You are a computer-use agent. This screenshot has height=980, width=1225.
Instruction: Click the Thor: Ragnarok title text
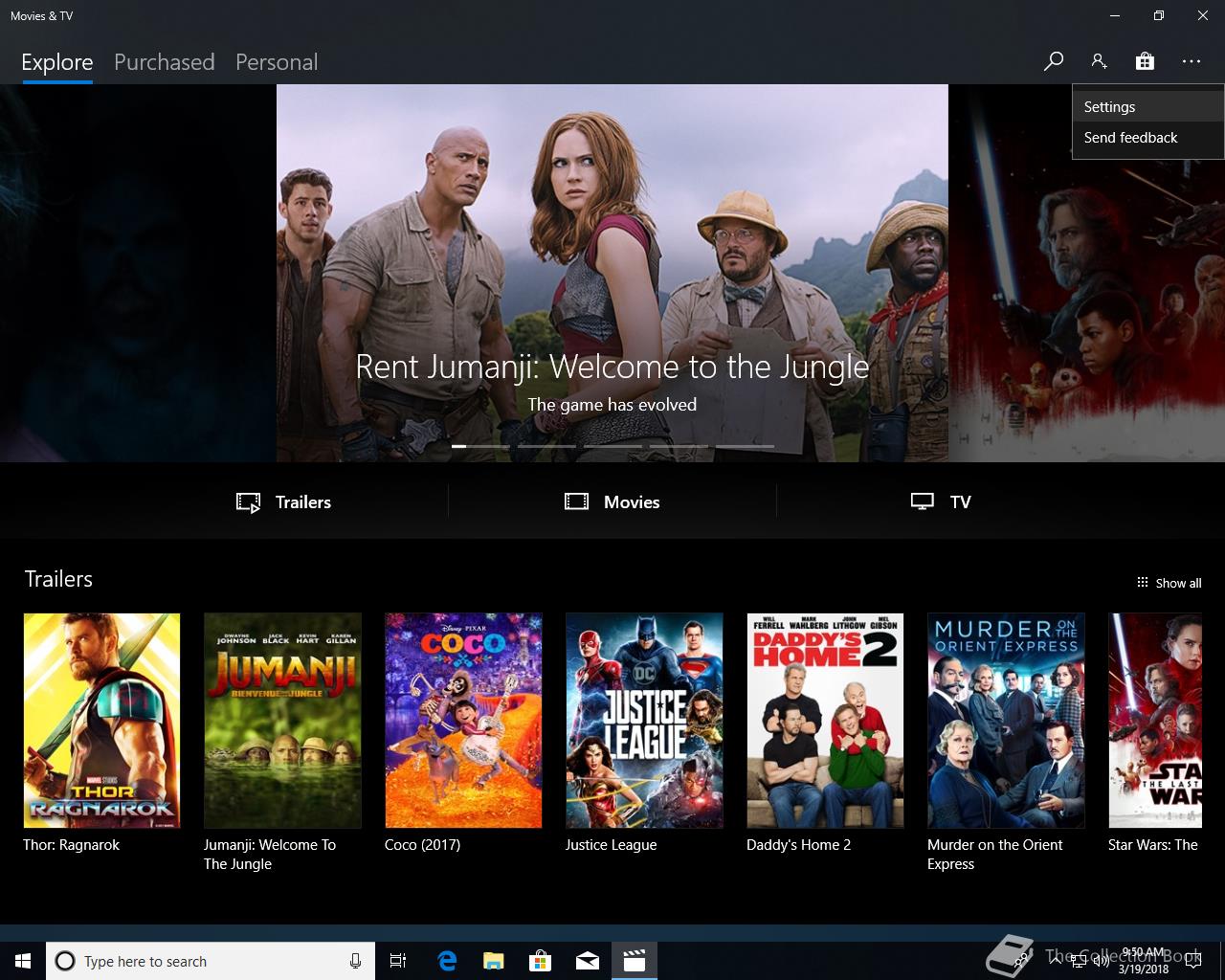tap(72, 845)
